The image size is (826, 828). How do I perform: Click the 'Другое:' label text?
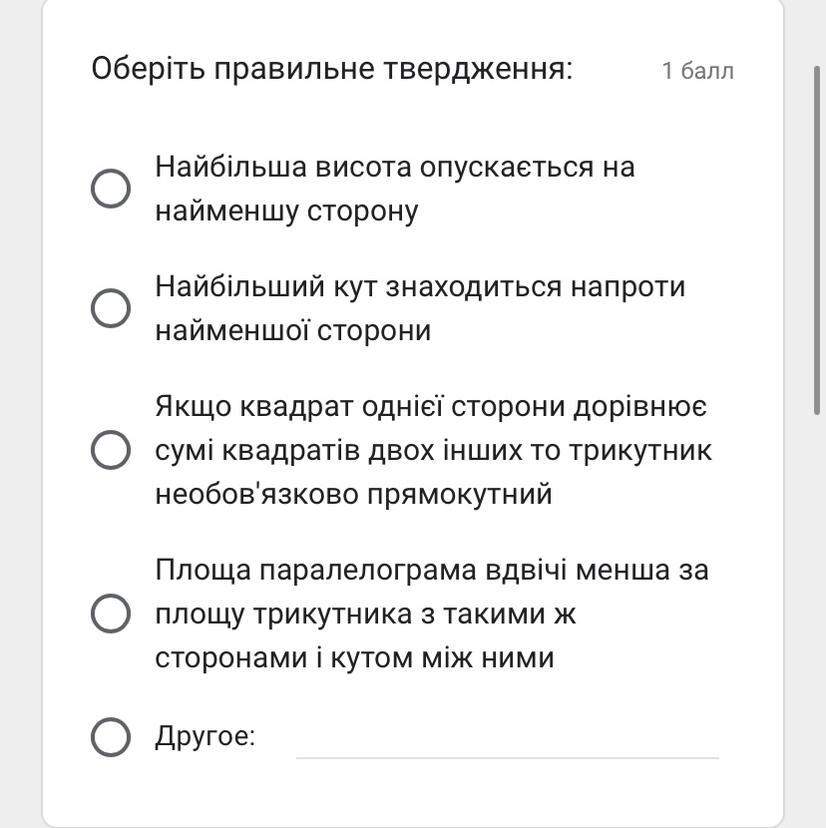tap(205, 736)
